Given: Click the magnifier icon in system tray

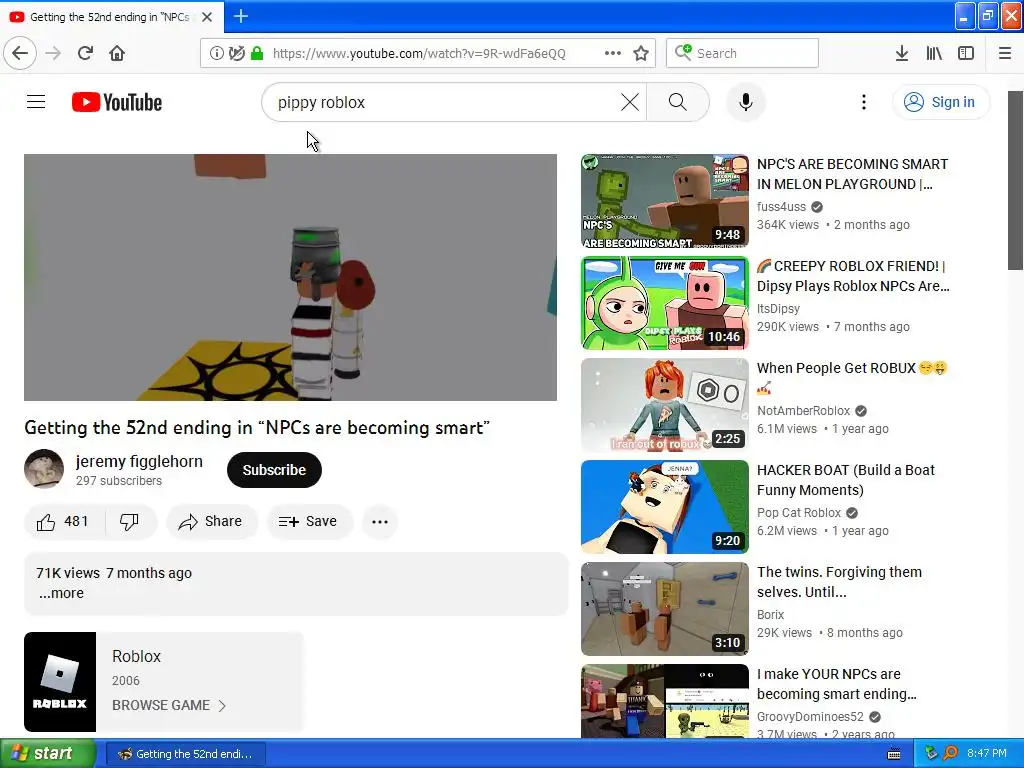Looking at the screenshot, I should pyautogui.click(x=950, y=753).
